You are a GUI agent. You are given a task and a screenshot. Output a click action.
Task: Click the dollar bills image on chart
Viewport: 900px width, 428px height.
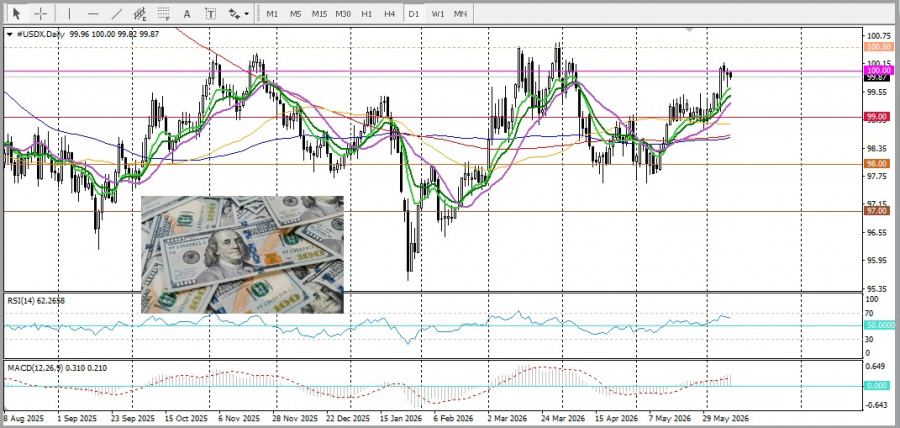[x=242, y=255]
